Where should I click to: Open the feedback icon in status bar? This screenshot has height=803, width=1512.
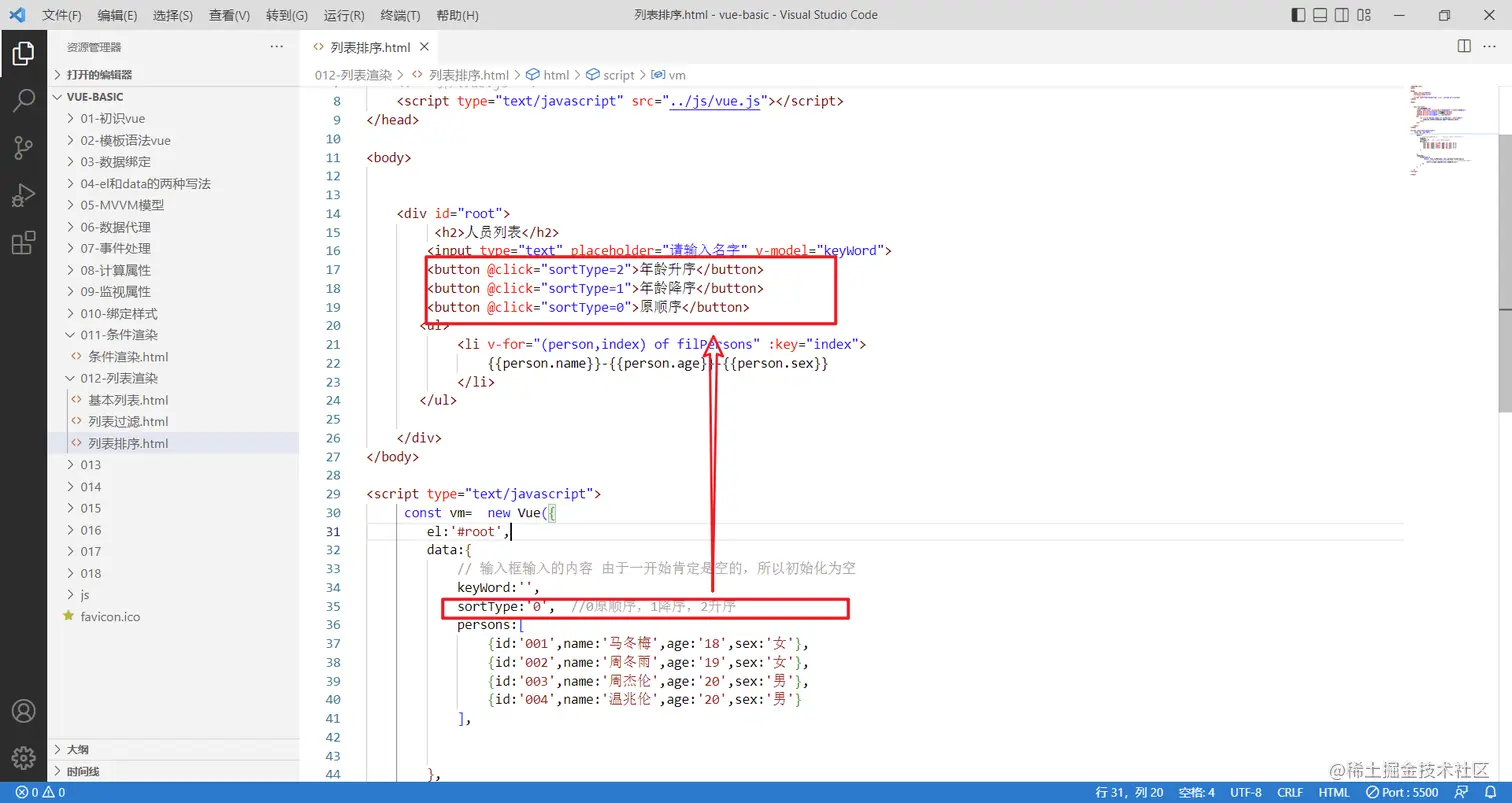click(x=1461, y=793)
